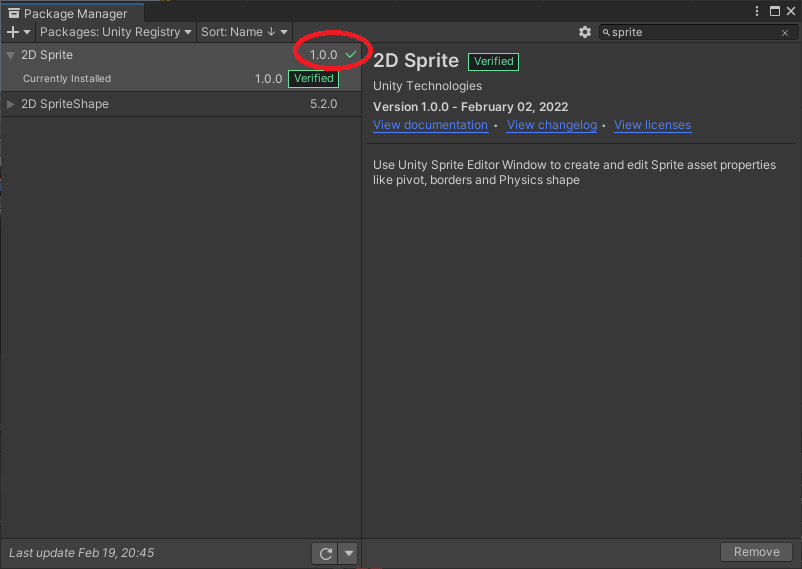Select the 2D SpriteShape package row
The height and width of the screenshot is (569, 802).
coord(181,104)
